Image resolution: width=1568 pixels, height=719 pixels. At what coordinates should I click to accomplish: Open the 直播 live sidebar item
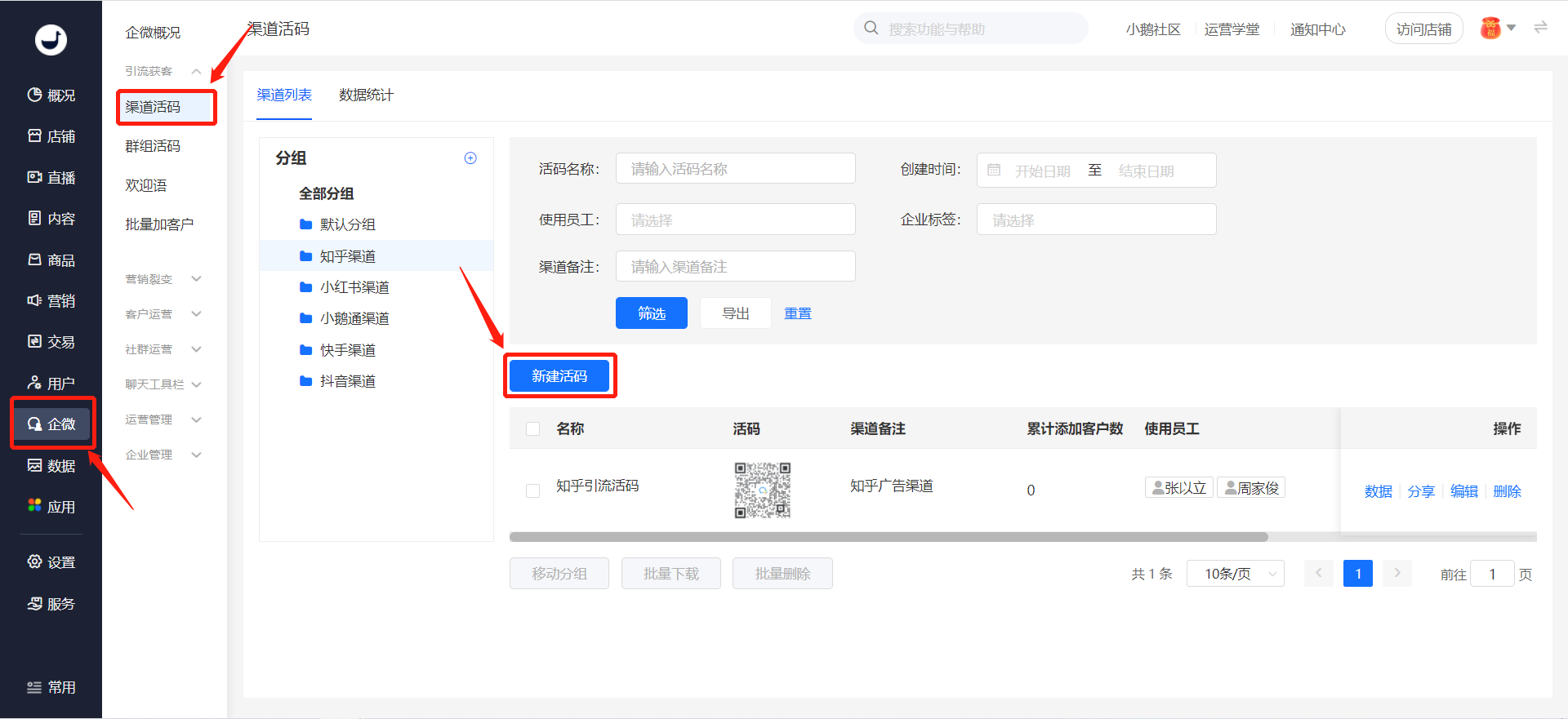pyautogui.click(x=51, y=178)
